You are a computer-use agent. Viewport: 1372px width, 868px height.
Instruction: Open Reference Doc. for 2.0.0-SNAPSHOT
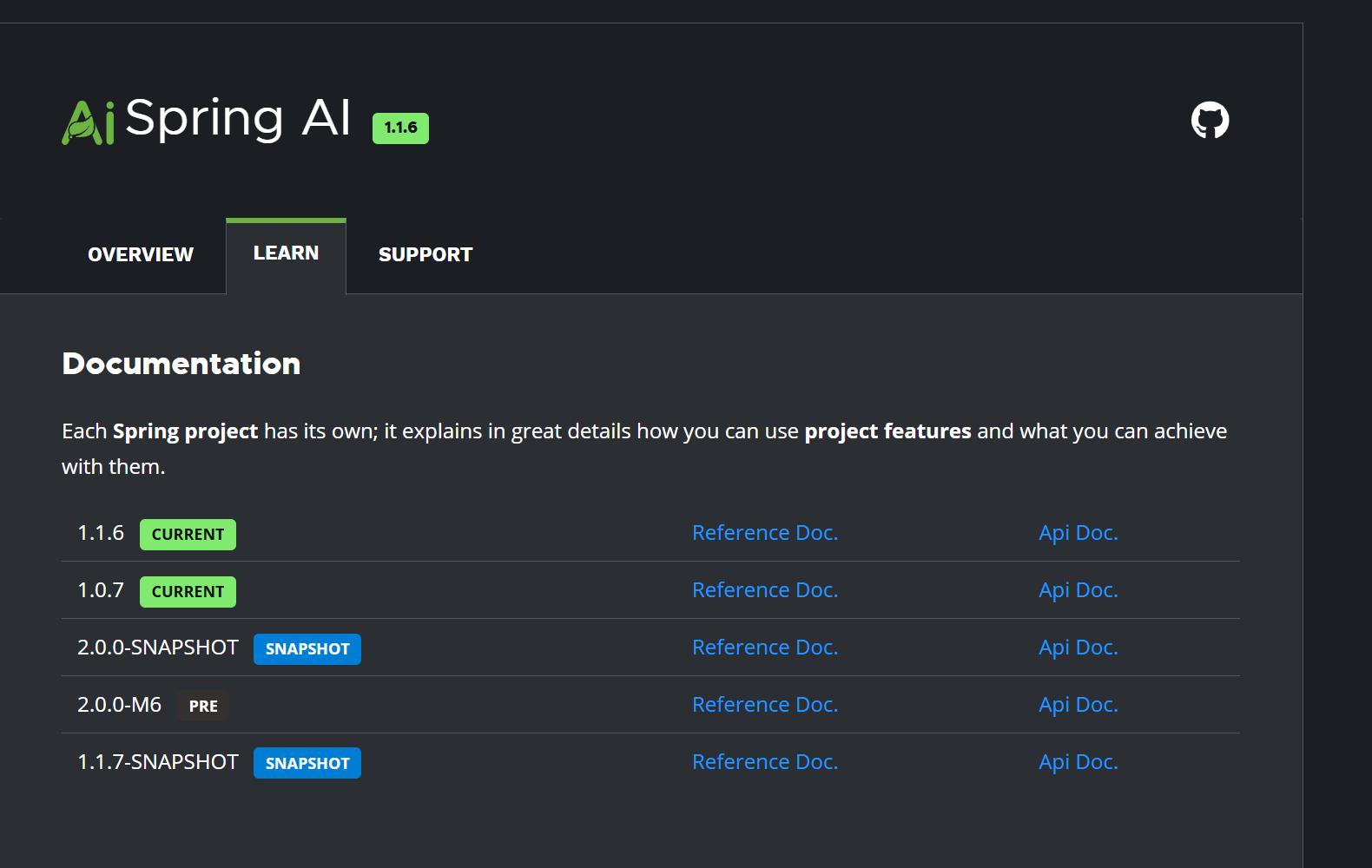coord(765,648)
